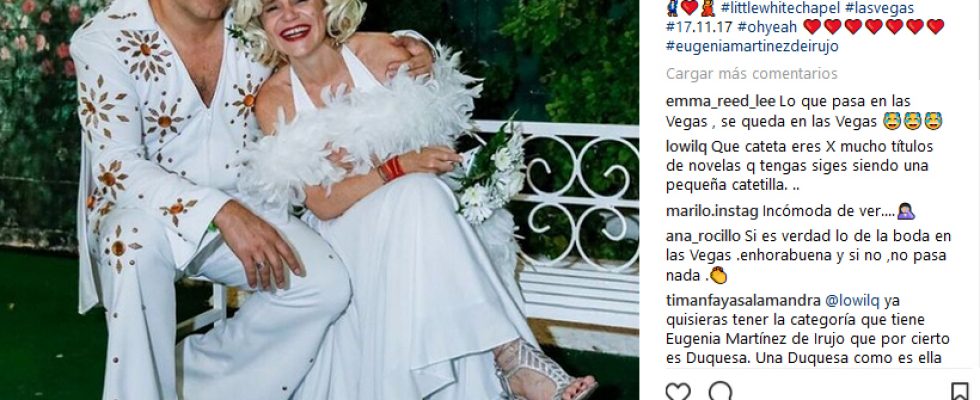Open ana_rocillo's profile
The height and width of the screenshot is (400, 980).
[704, 236]
